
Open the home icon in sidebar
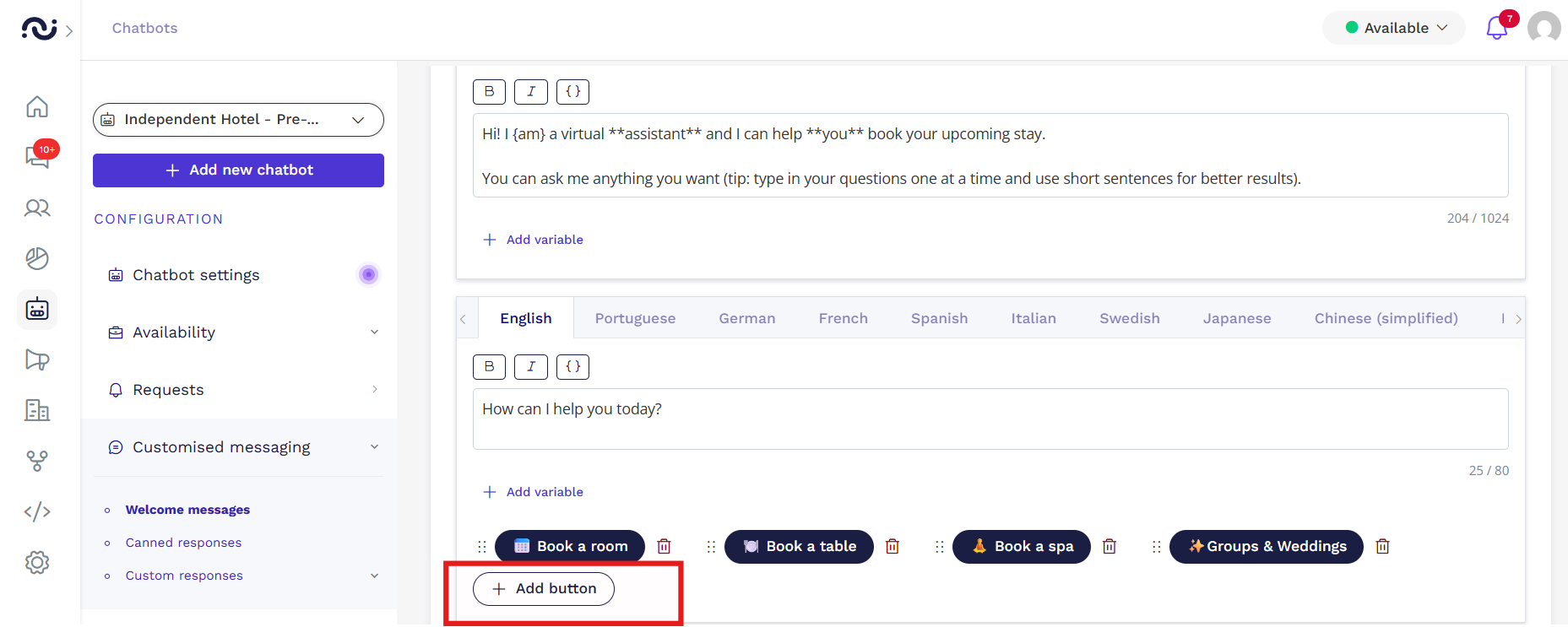(x=37, y=107)
